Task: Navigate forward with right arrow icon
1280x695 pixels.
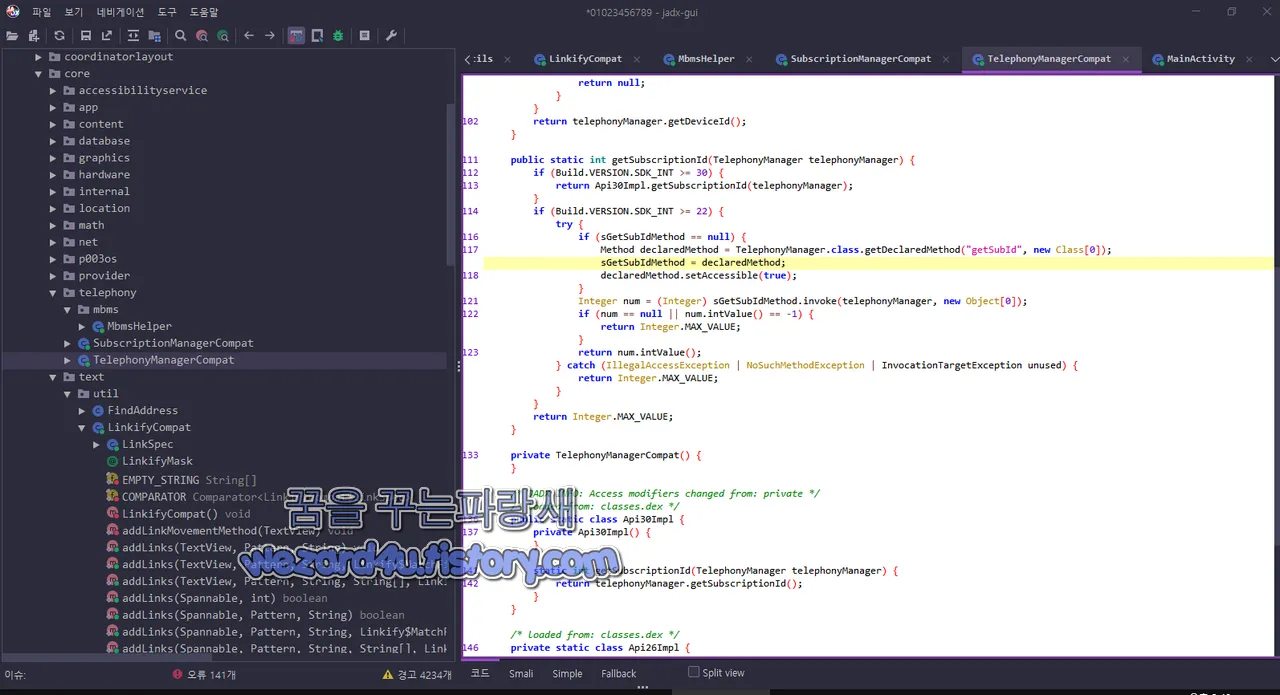Action: [270, 35]
